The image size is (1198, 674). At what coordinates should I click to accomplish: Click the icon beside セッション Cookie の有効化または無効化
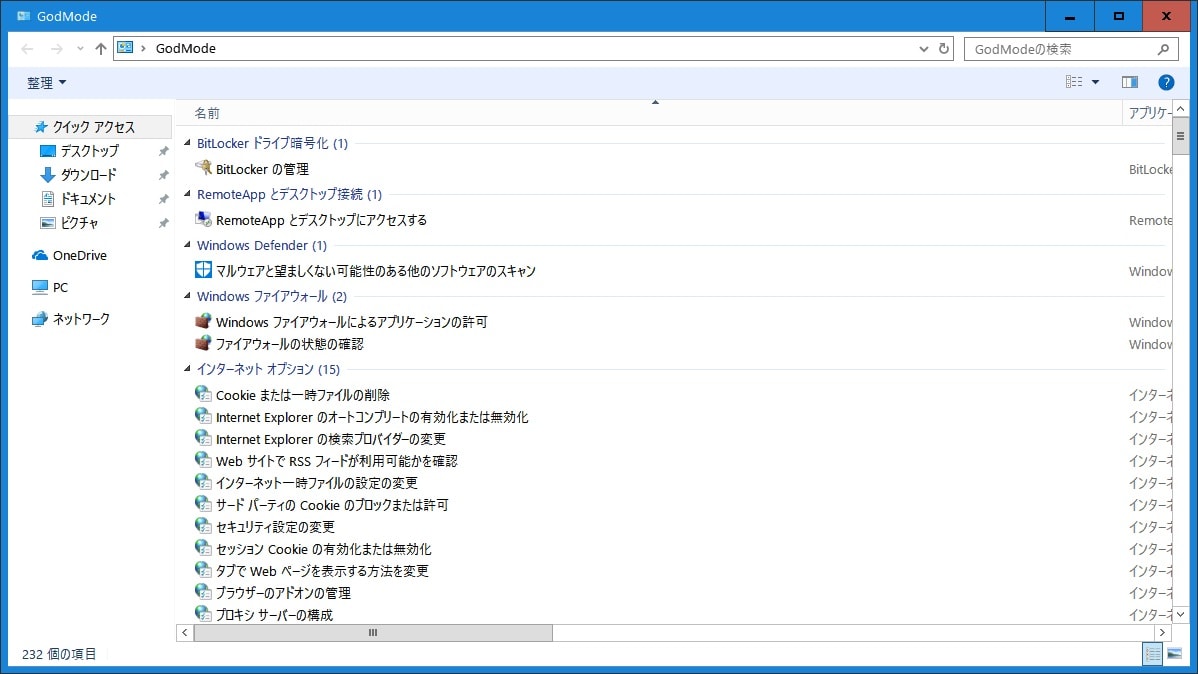tap(203, 548)
